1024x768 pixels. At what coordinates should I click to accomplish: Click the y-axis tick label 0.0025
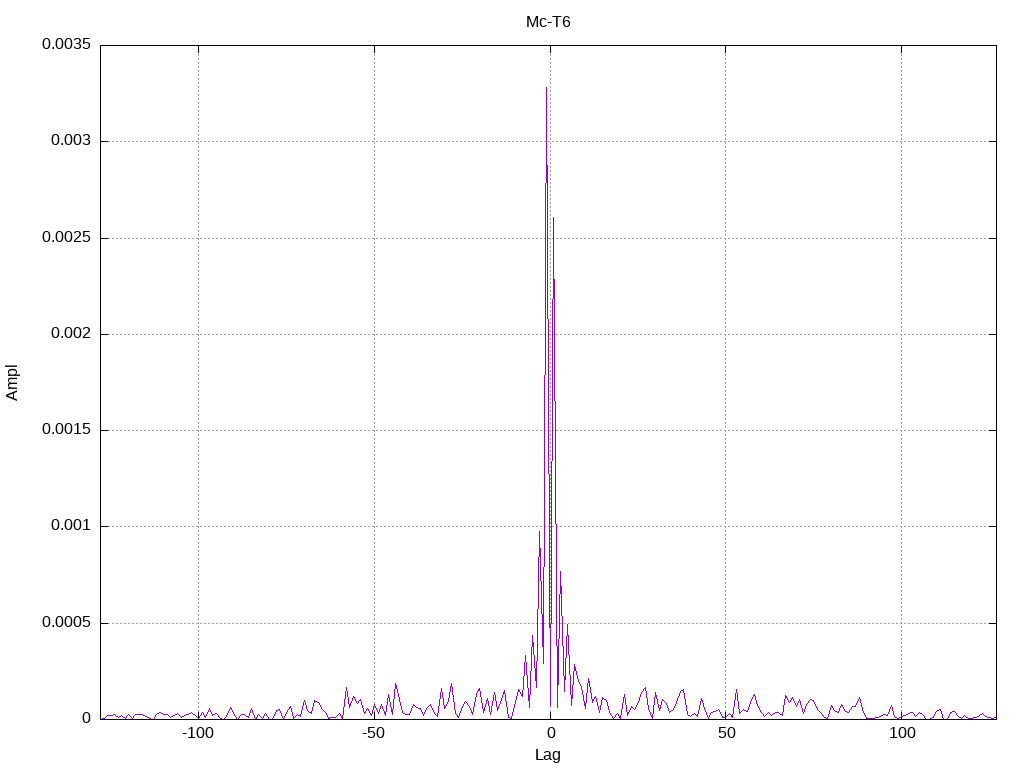pos(67,237)
